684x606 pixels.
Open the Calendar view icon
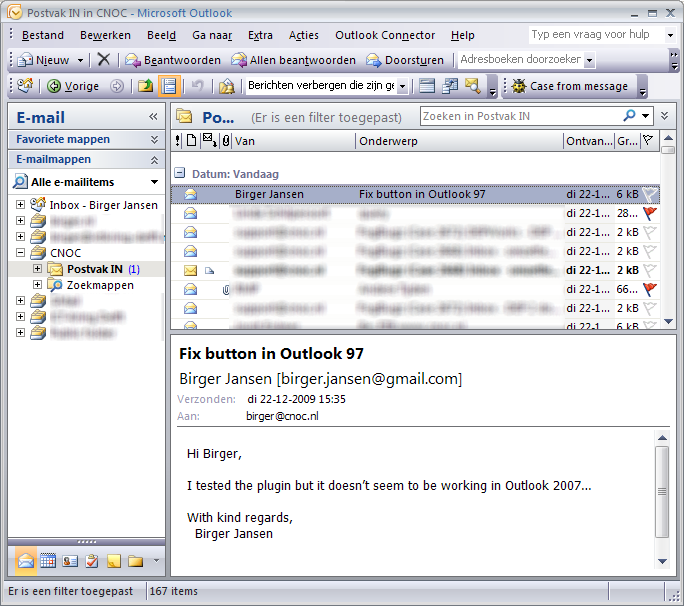point(48,561)
